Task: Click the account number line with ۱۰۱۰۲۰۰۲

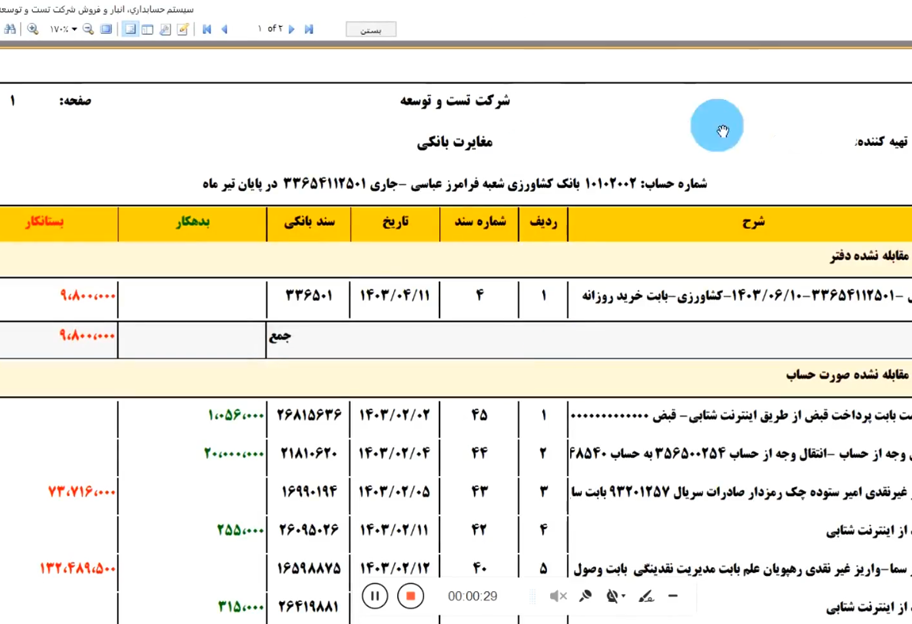Action: (455, 184)
